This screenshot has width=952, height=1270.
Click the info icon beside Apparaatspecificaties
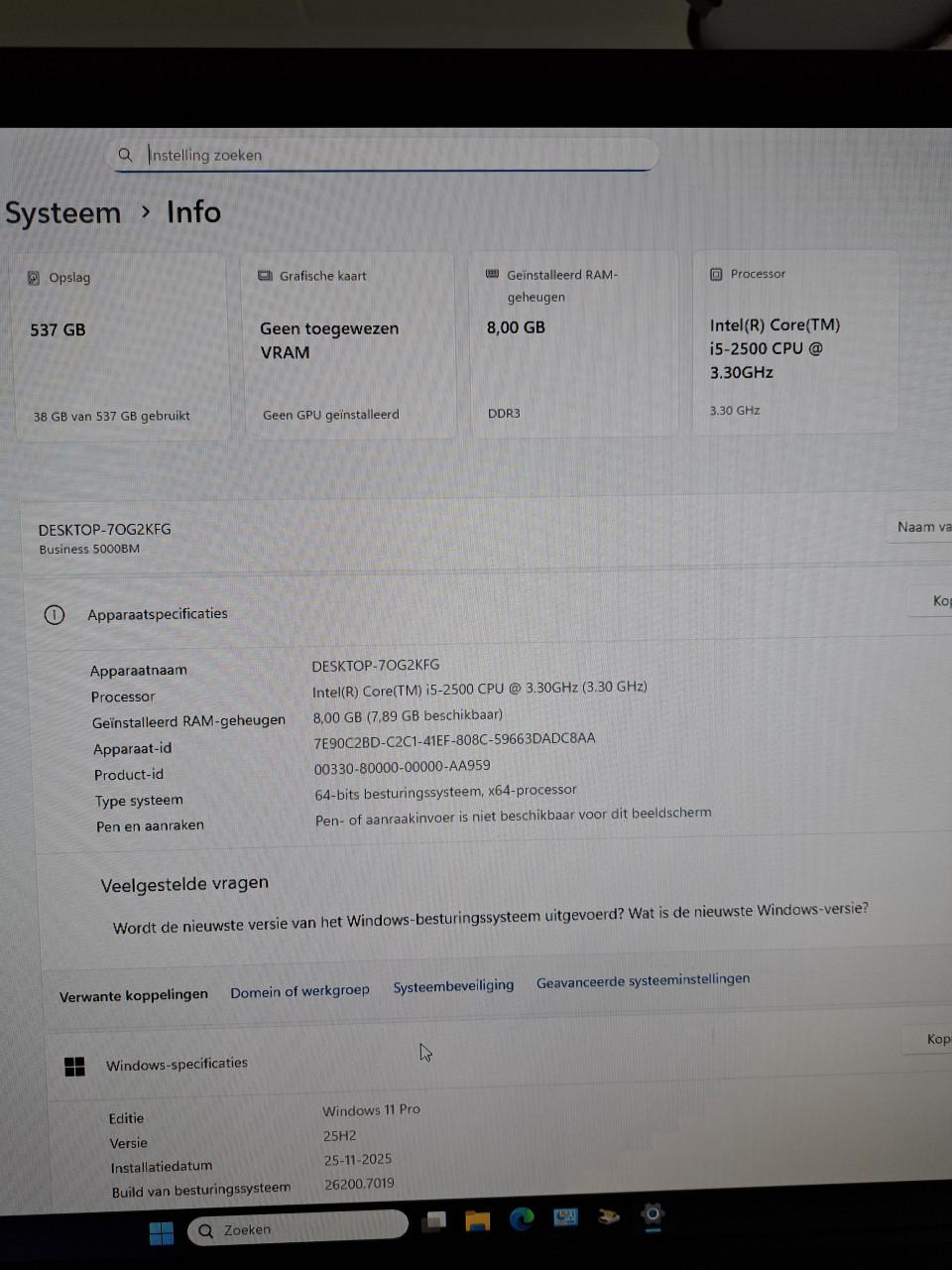click(55, 614)
